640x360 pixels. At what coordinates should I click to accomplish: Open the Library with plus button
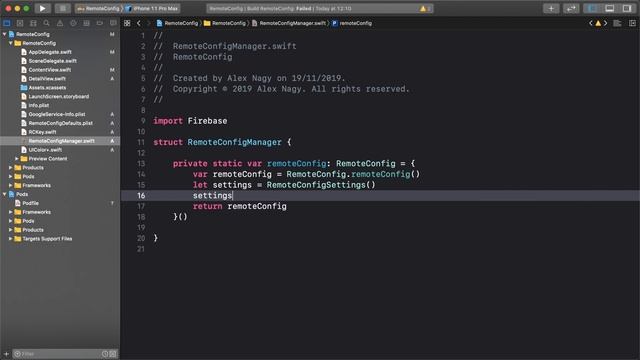551,8
